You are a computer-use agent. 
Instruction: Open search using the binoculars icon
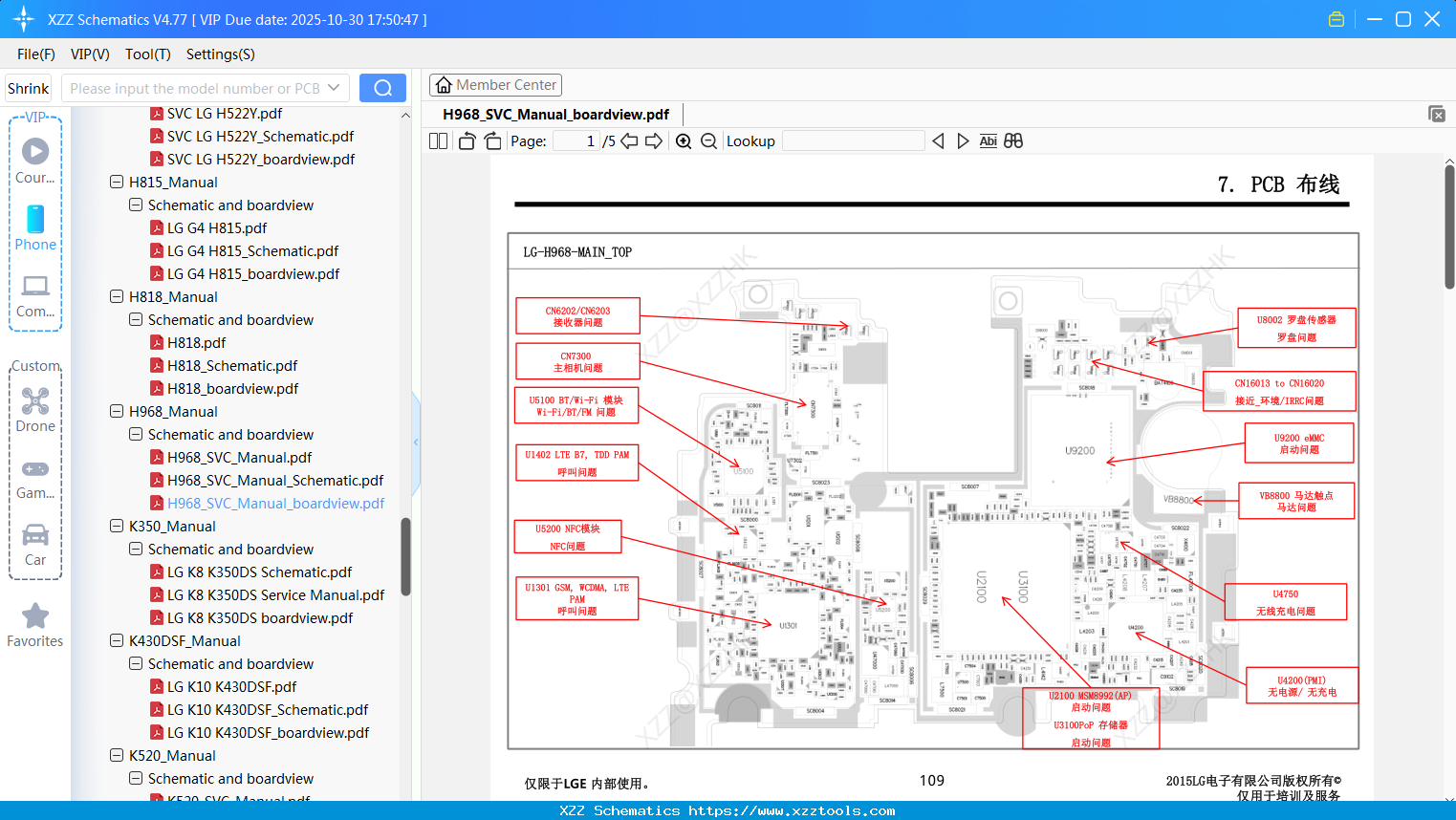point(1013,140)
